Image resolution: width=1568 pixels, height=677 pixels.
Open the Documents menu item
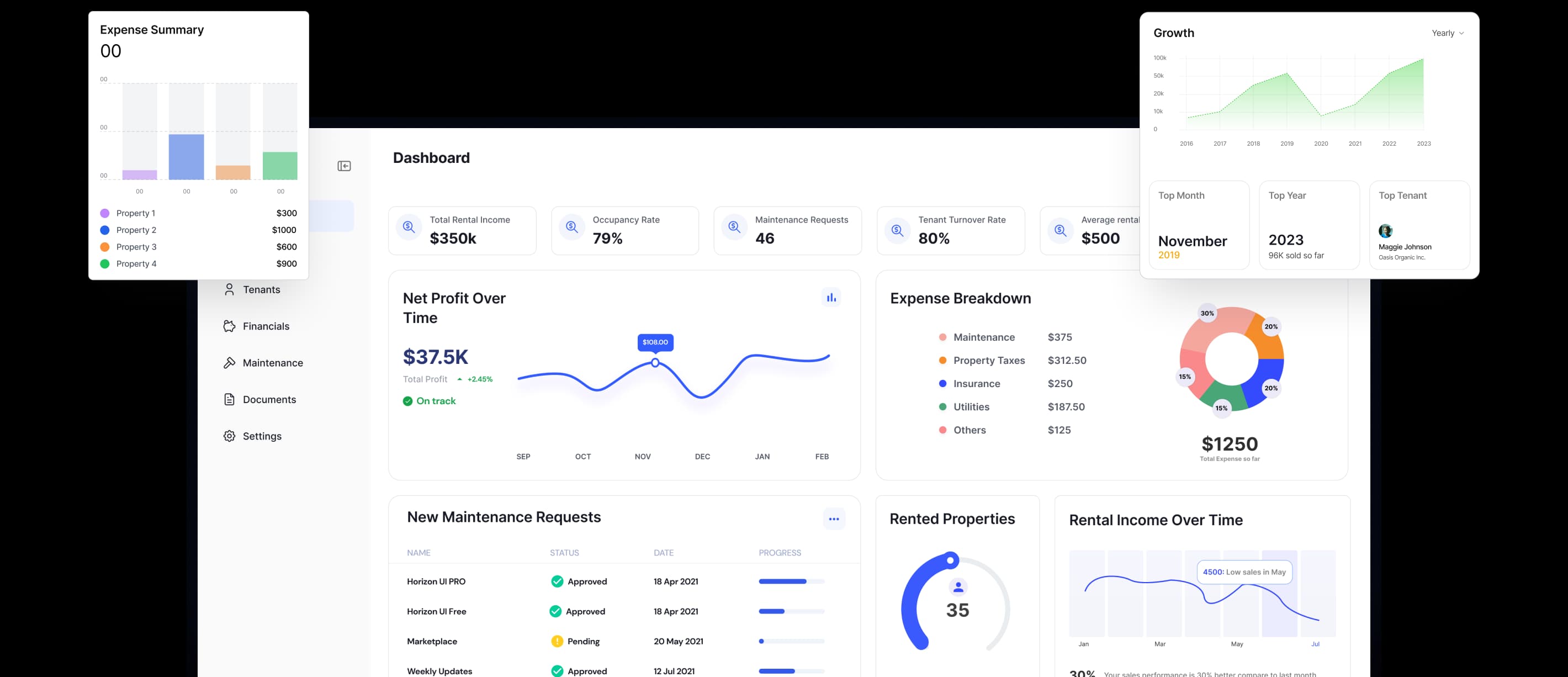[x=269, y=399]
